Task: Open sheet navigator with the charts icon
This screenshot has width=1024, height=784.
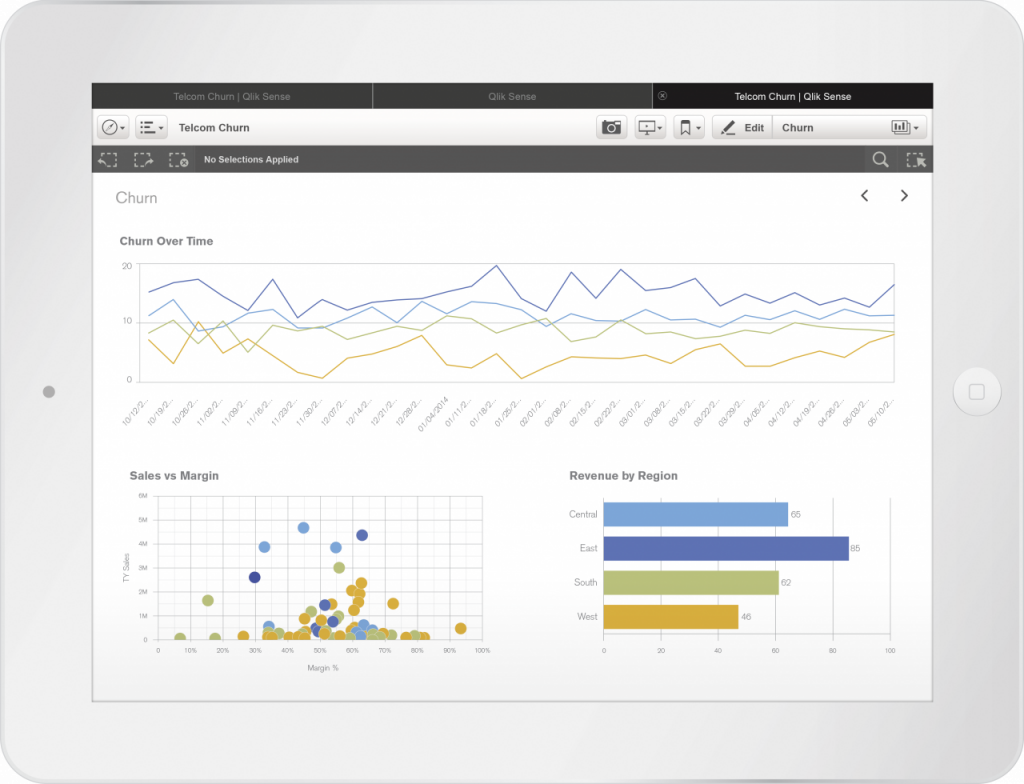Action: coord(899,127)
